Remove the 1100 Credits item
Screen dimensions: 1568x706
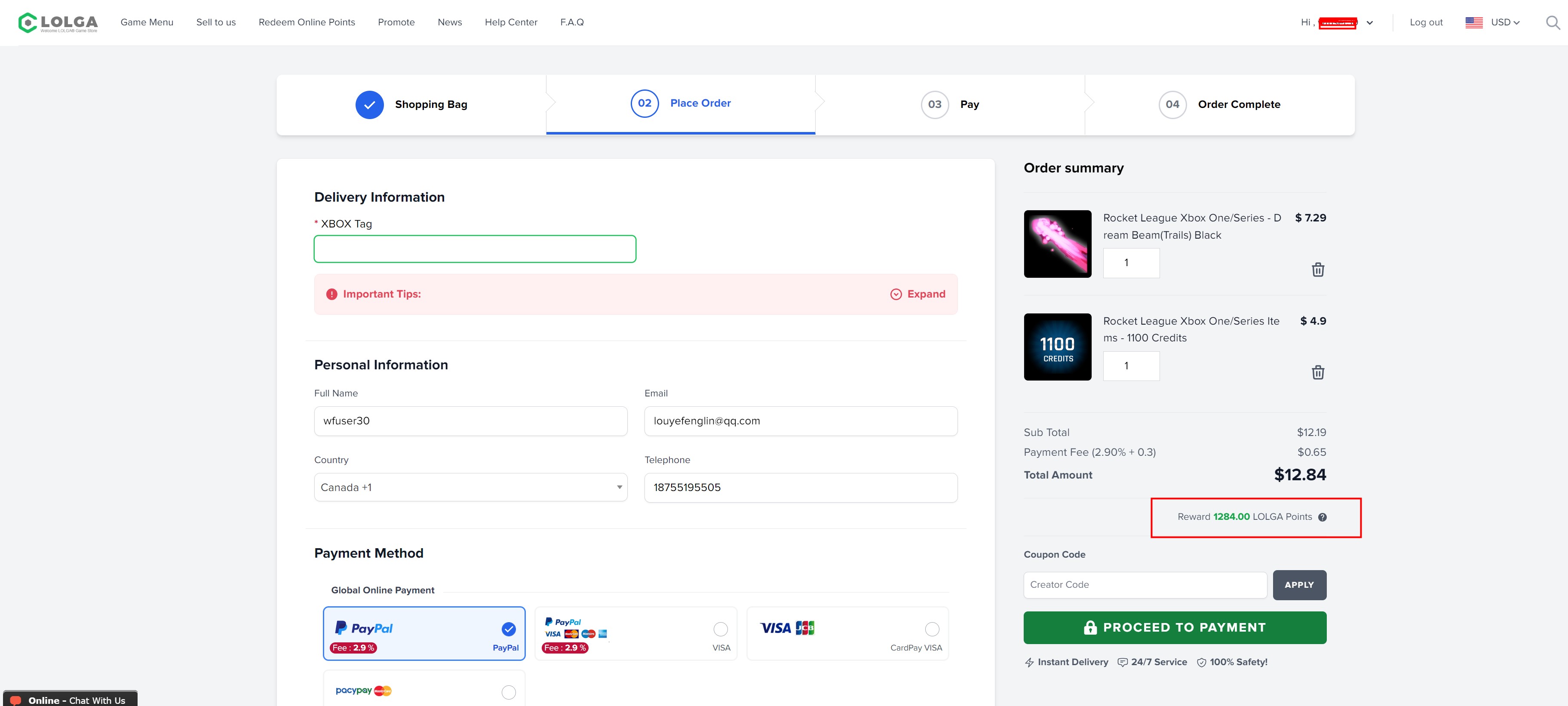tap(1318, 372)
